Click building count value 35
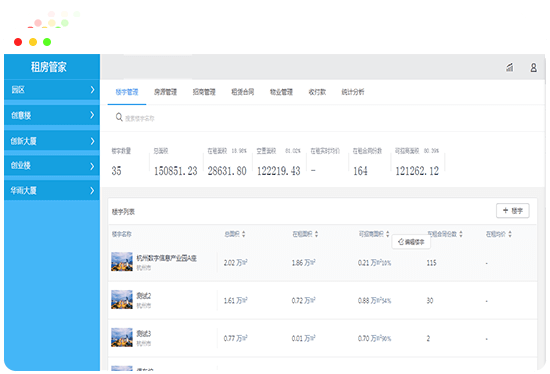The image size is (550, 374). tap(116, 171)
